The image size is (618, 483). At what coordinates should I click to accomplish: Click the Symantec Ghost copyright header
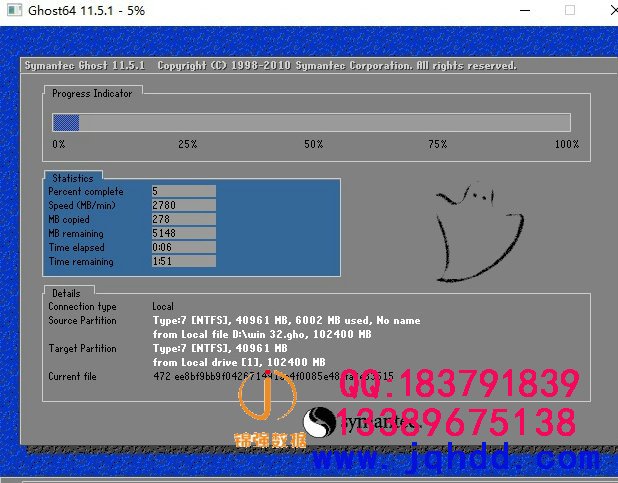tap(270, 65)
